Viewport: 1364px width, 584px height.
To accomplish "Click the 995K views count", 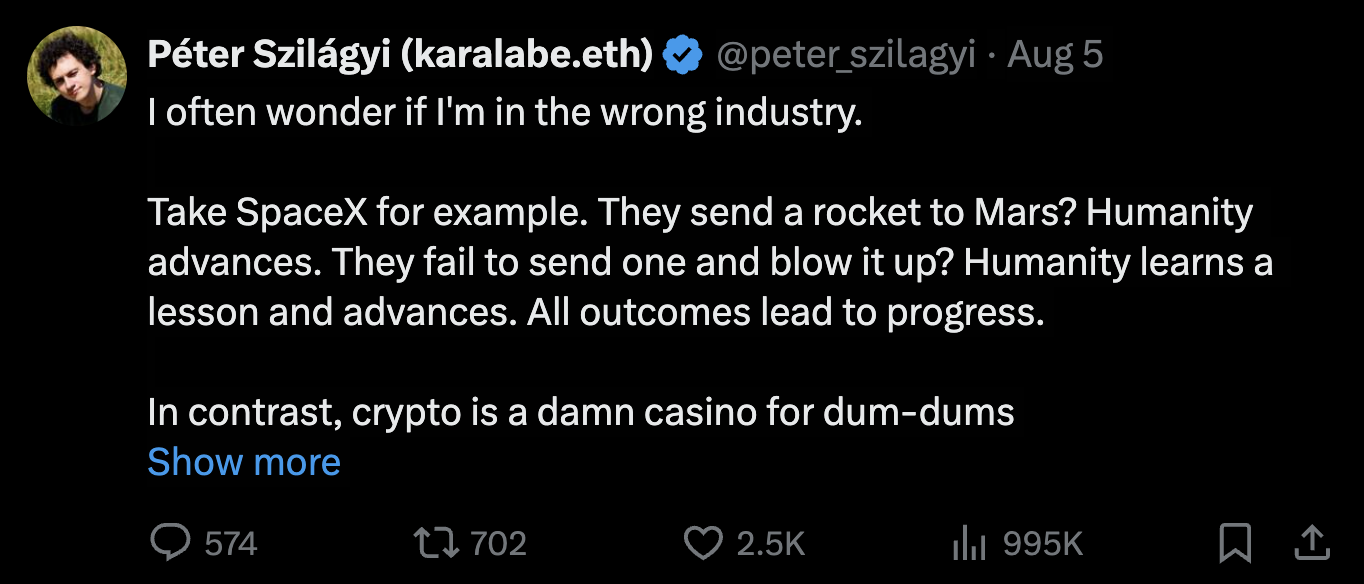I will [1043, 543].
